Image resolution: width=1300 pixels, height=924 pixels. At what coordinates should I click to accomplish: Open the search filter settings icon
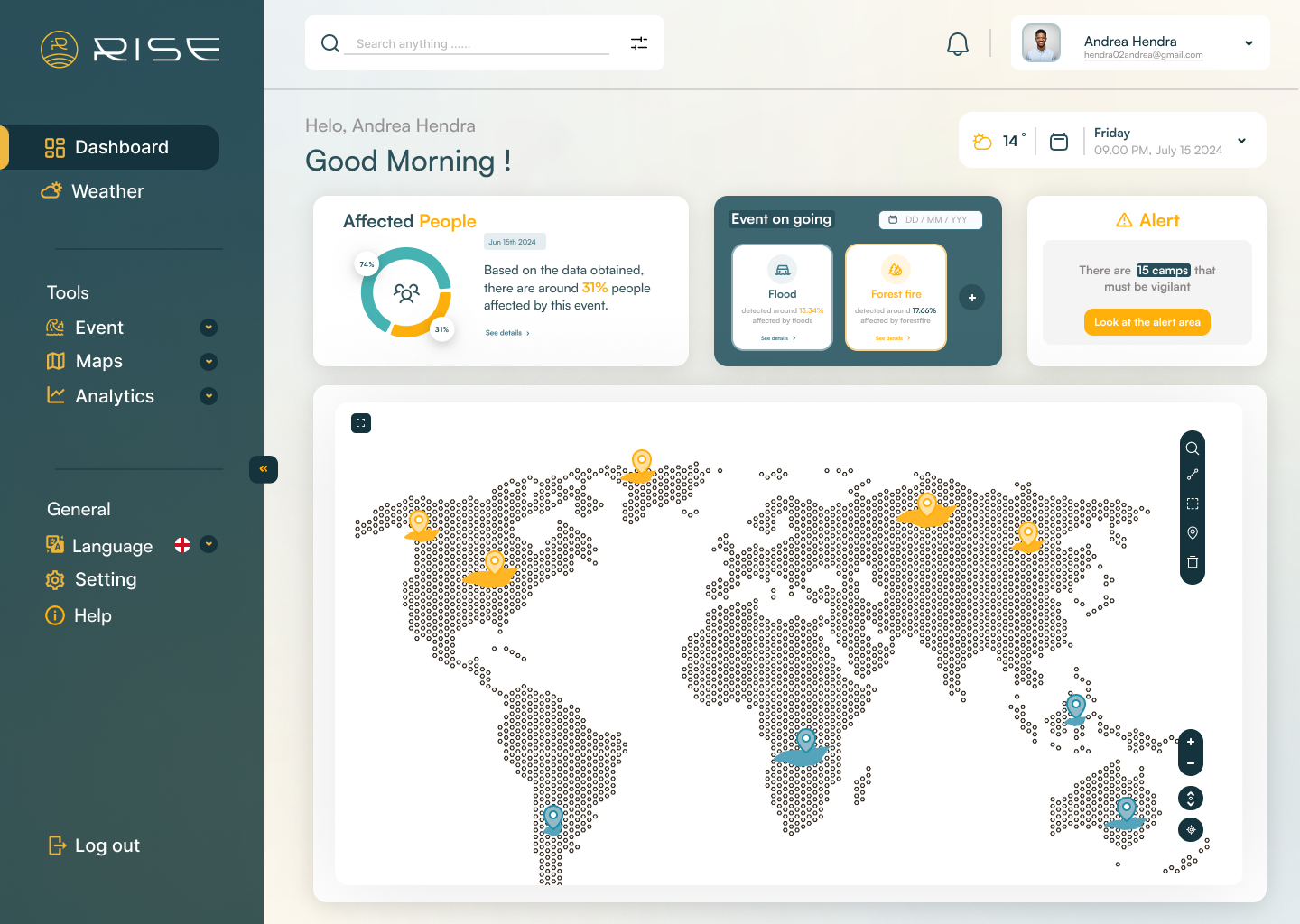(x=639, y=43)
